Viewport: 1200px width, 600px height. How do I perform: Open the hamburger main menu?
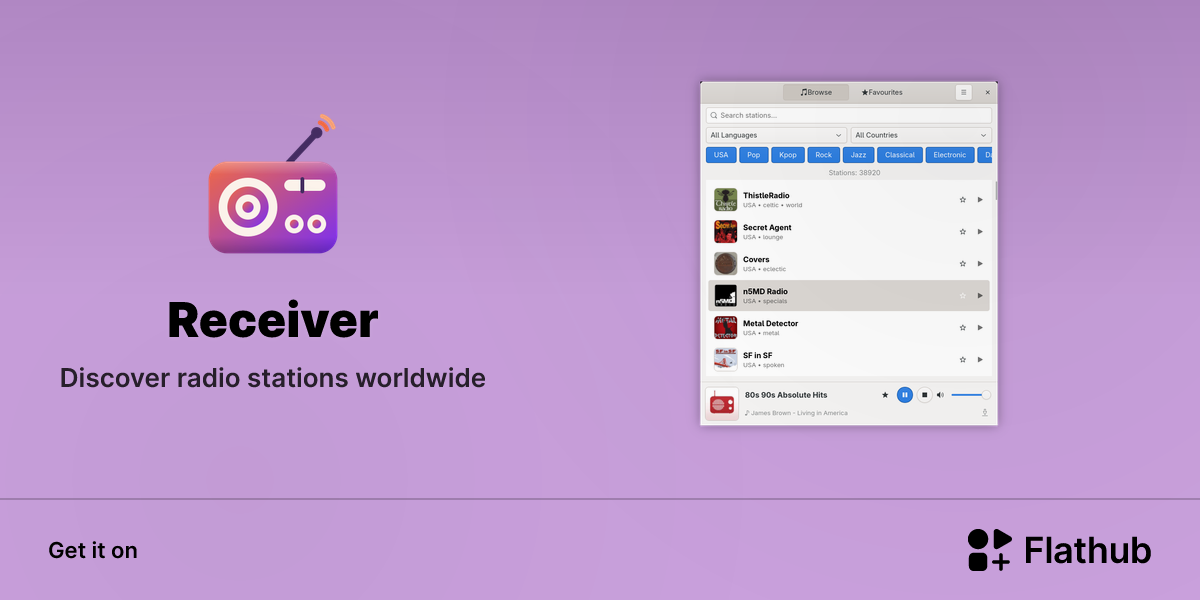tap(964, 92)
